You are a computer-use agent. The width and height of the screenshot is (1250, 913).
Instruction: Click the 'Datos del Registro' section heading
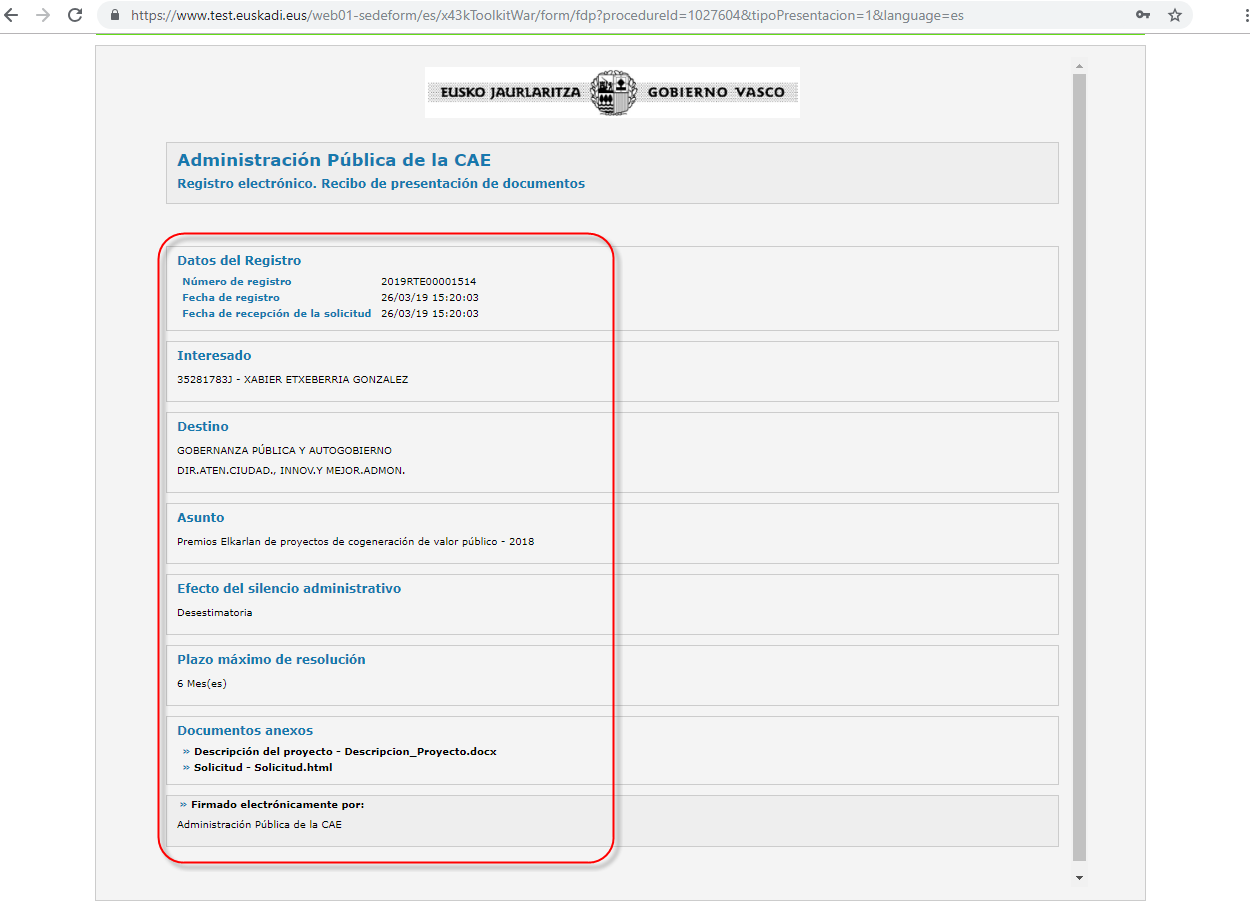pyautogui.click(x=239, y=260)
